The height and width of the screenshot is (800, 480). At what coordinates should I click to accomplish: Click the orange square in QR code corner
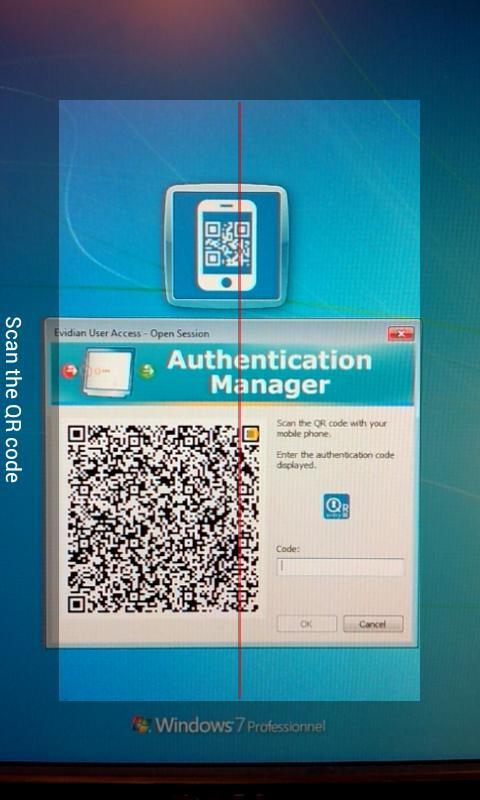pos(250,434)
